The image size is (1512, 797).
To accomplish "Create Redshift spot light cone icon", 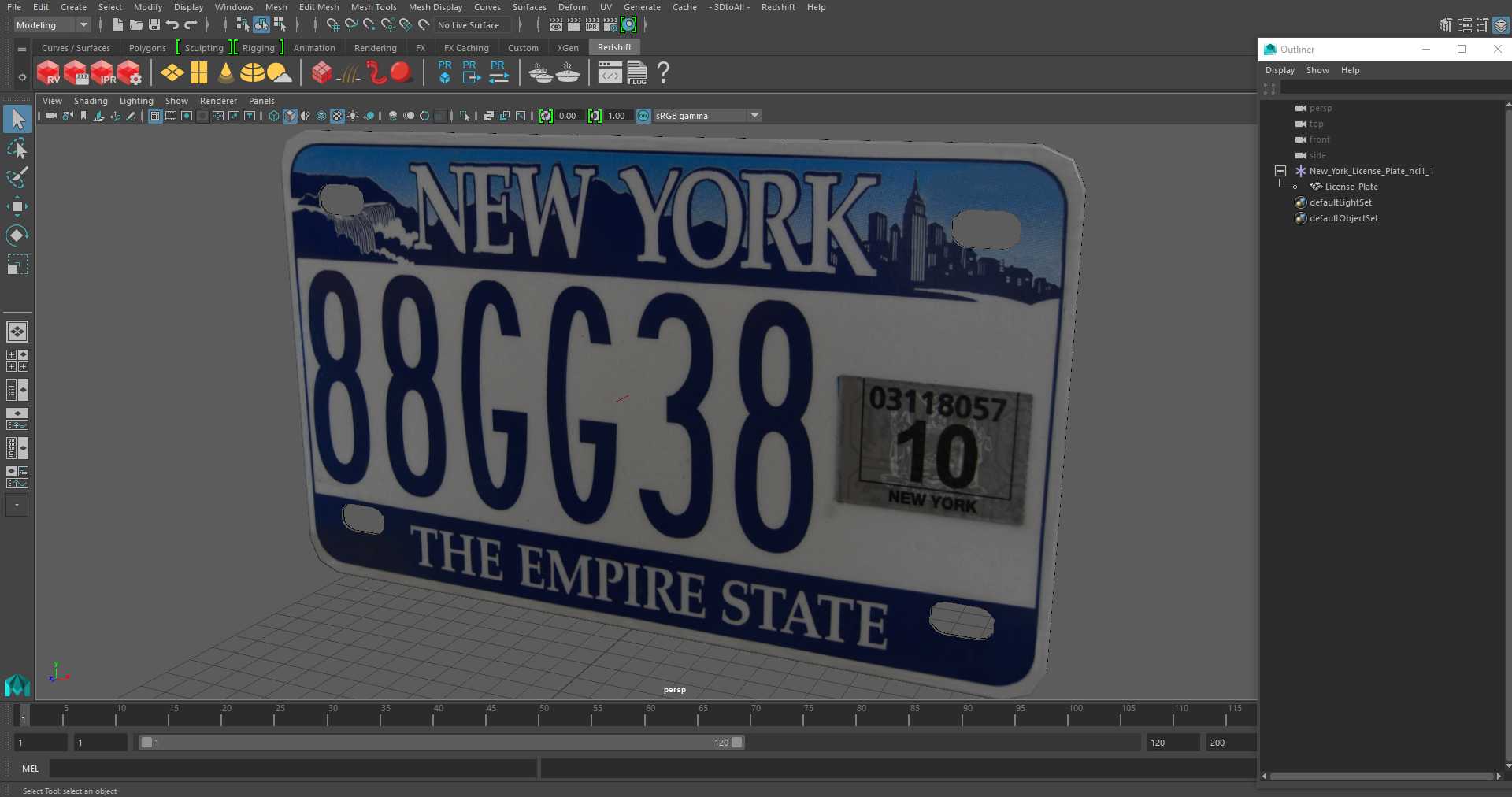I will pyautogui.click(x=226, y=73).
